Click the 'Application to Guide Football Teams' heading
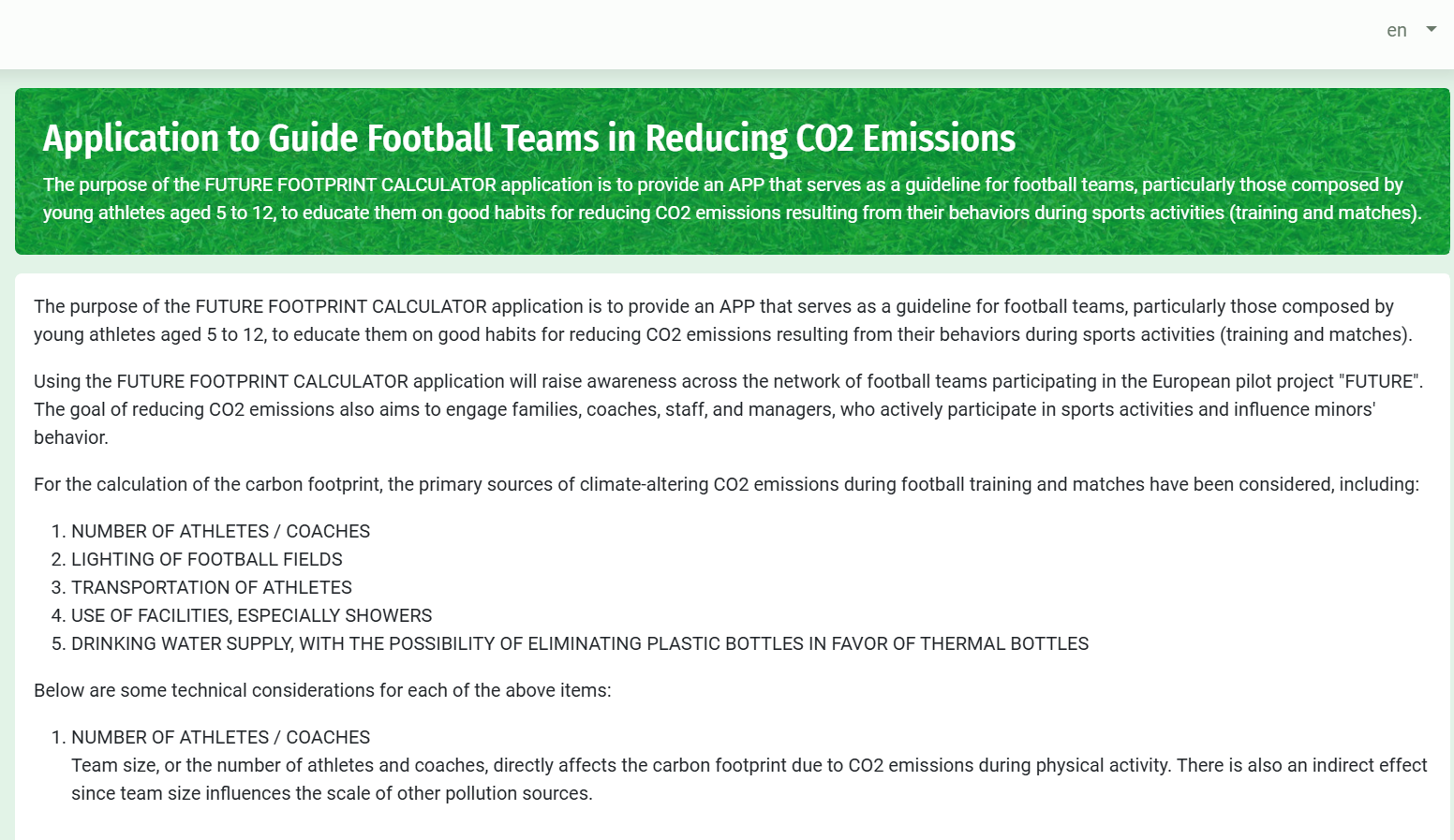Screen dimensions: 1454x840 click(528, 139)
